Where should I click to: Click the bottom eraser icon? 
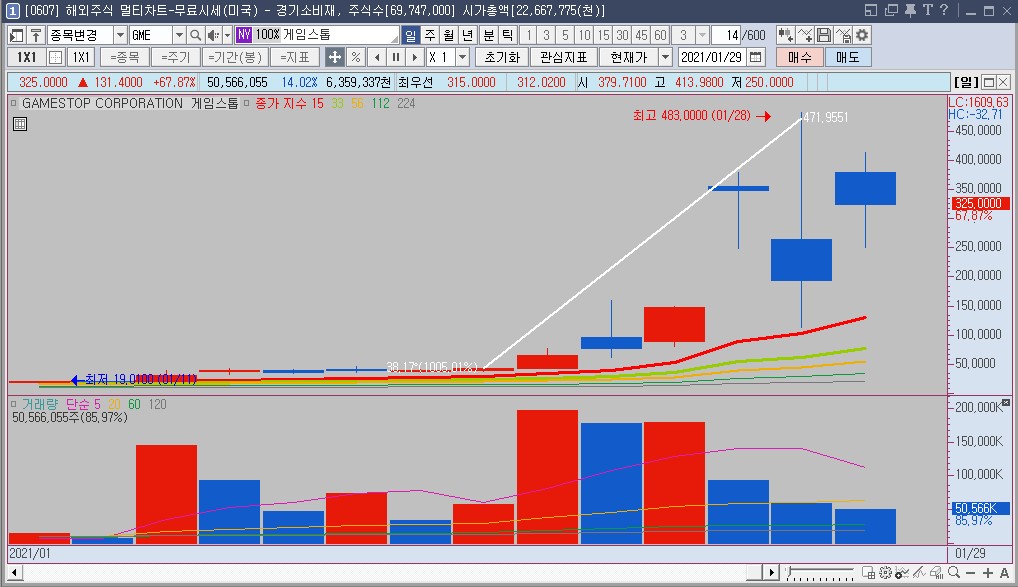click(936, 573)
